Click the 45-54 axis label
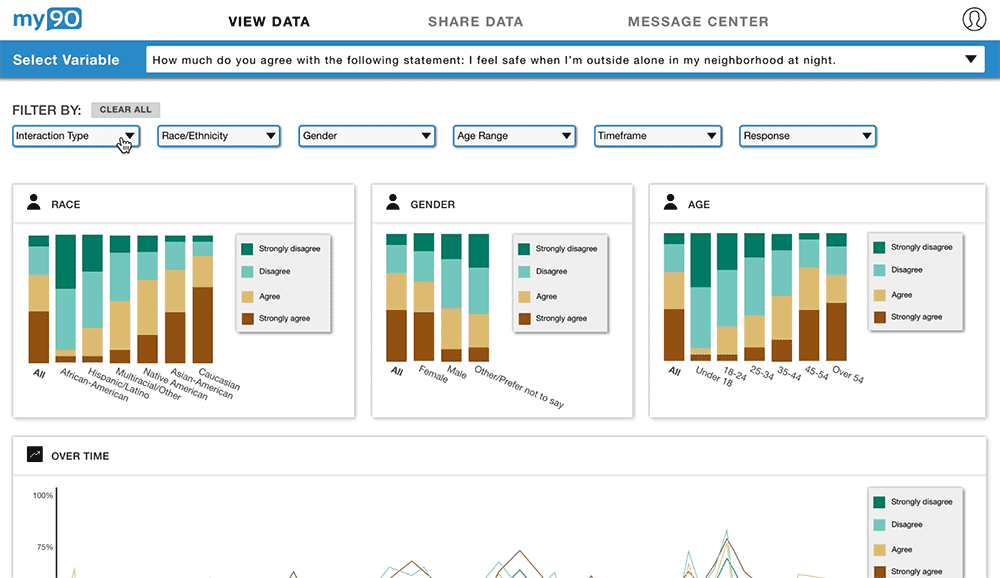The height and width of the screenshot is (578, 1000). click(x=816, y=373)
